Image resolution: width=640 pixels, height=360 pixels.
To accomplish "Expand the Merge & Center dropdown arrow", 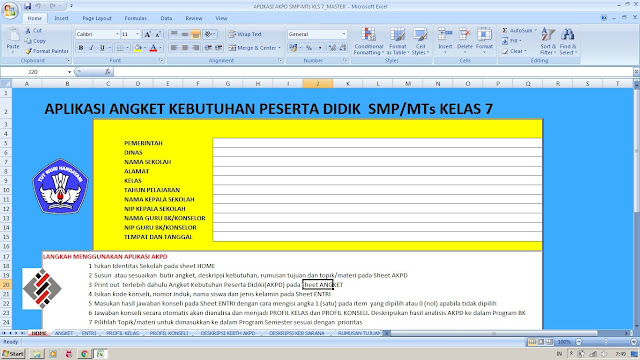I will 280,48.
